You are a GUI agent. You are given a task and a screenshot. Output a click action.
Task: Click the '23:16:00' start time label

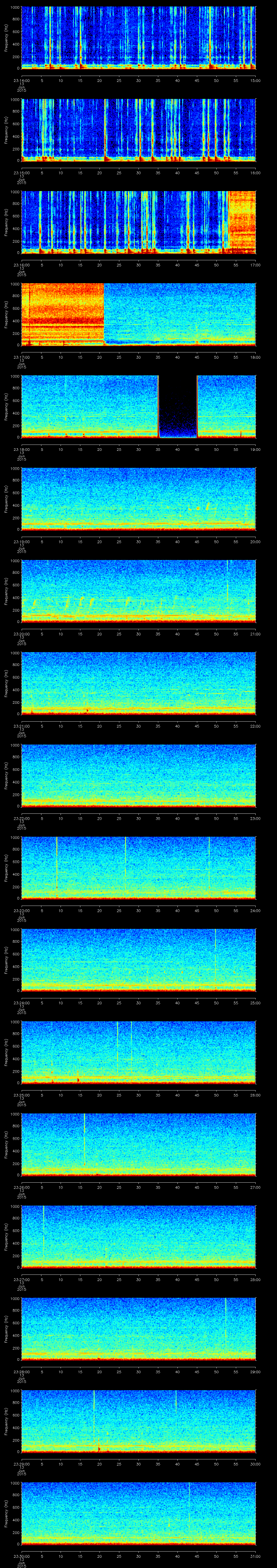pyautogui.click(x=21, y=265)
